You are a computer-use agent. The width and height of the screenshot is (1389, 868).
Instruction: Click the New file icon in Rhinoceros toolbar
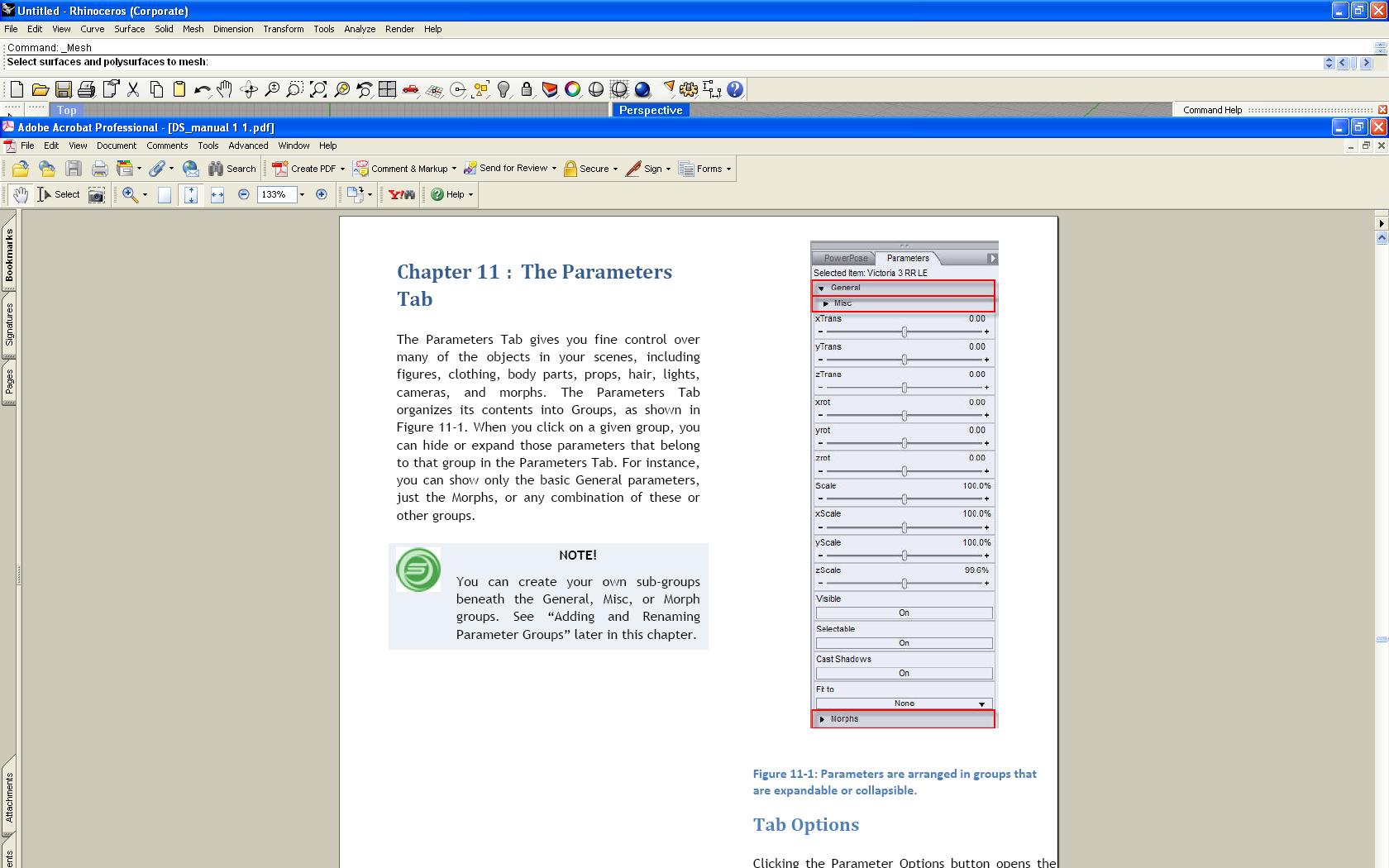[x=17, y=89]
